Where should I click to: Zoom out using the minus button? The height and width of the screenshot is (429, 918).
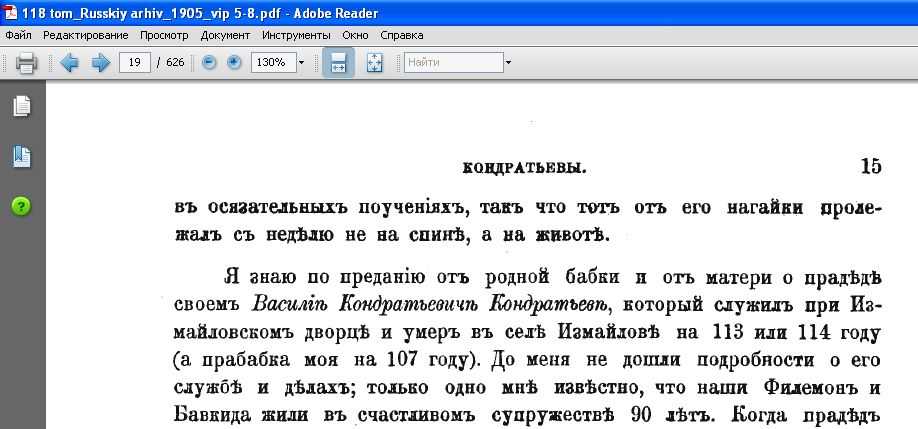coord(209,63)
